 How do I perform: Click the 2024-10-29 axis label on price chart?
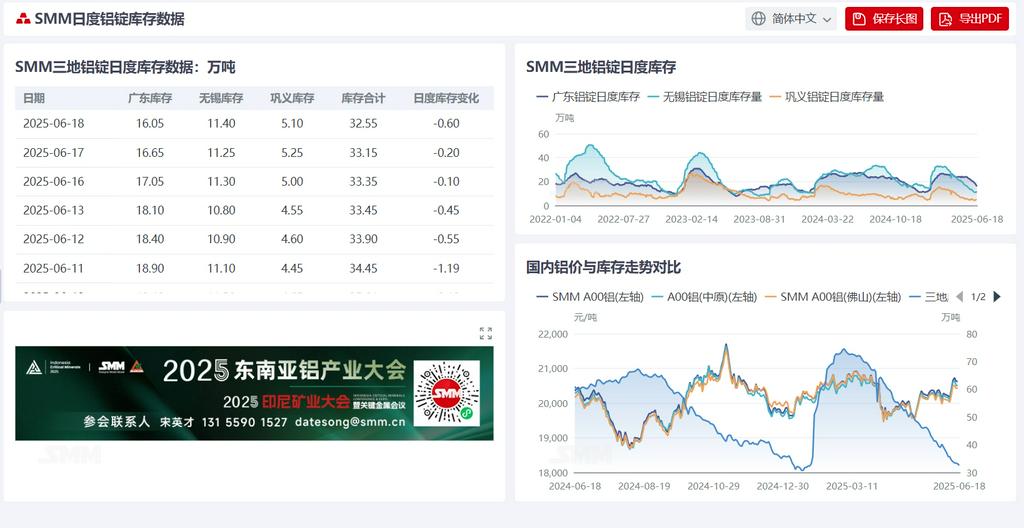(x=713, y=486)
